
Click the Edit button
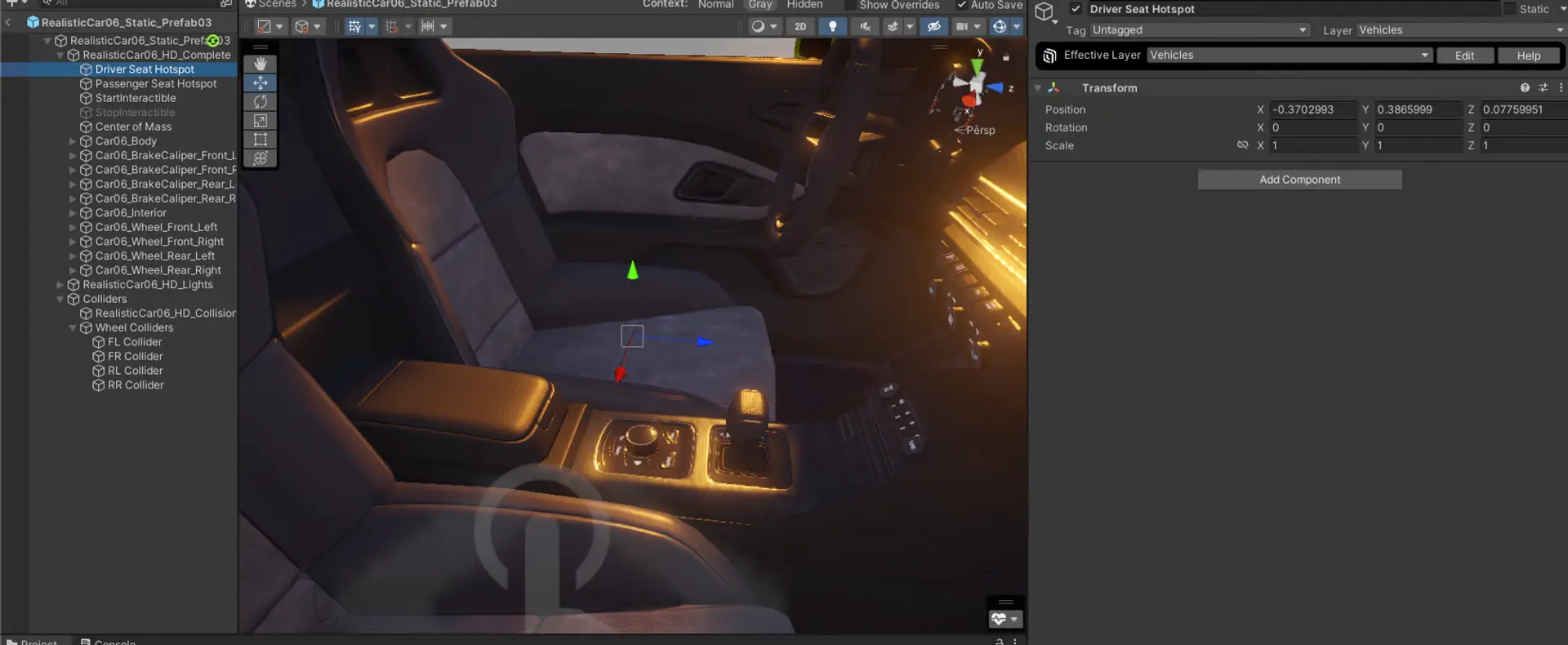pyautogui.click(x=1464, y=56)
